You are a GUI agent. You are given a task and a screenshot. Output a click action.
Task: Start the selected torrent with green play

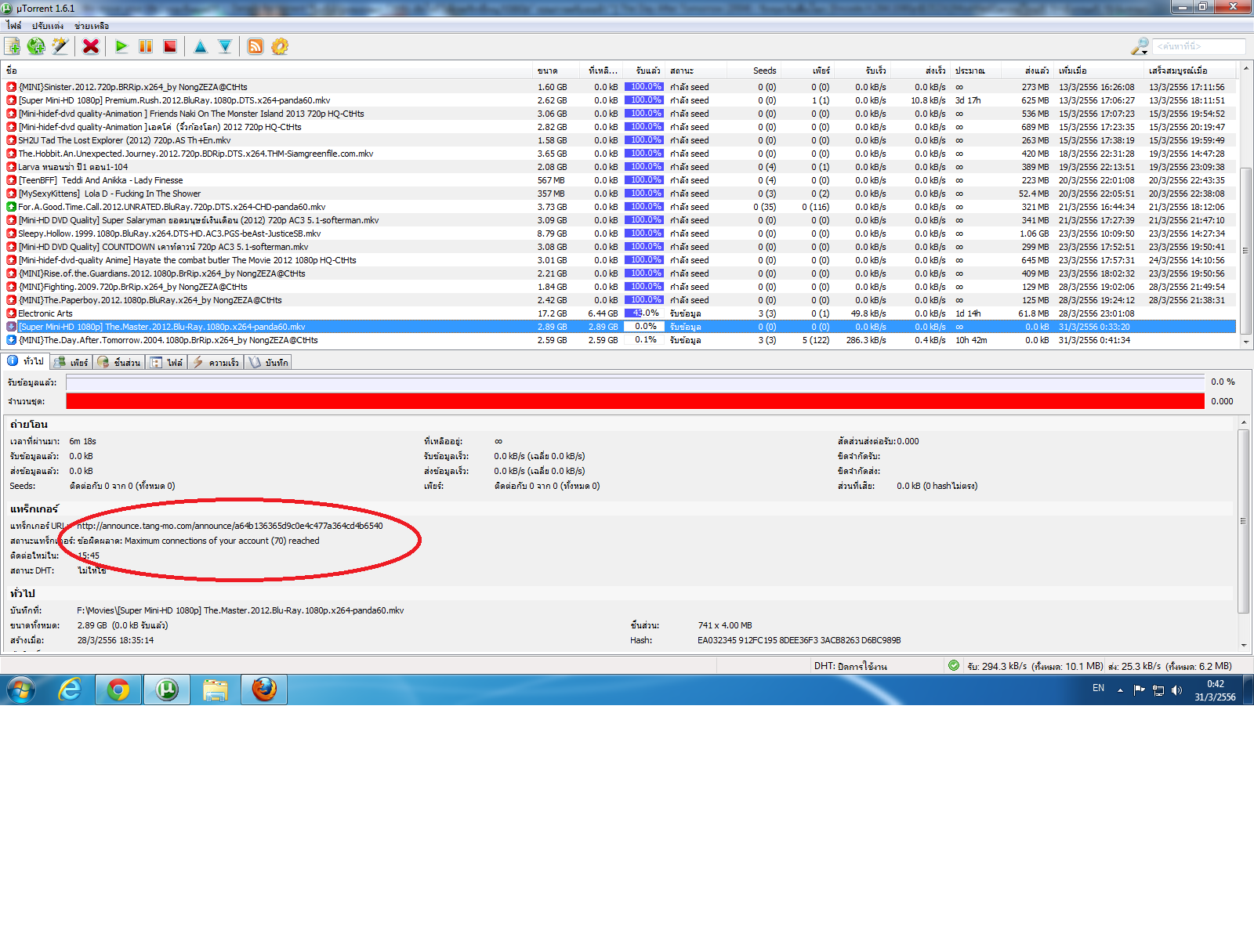(x=121, y=46)
